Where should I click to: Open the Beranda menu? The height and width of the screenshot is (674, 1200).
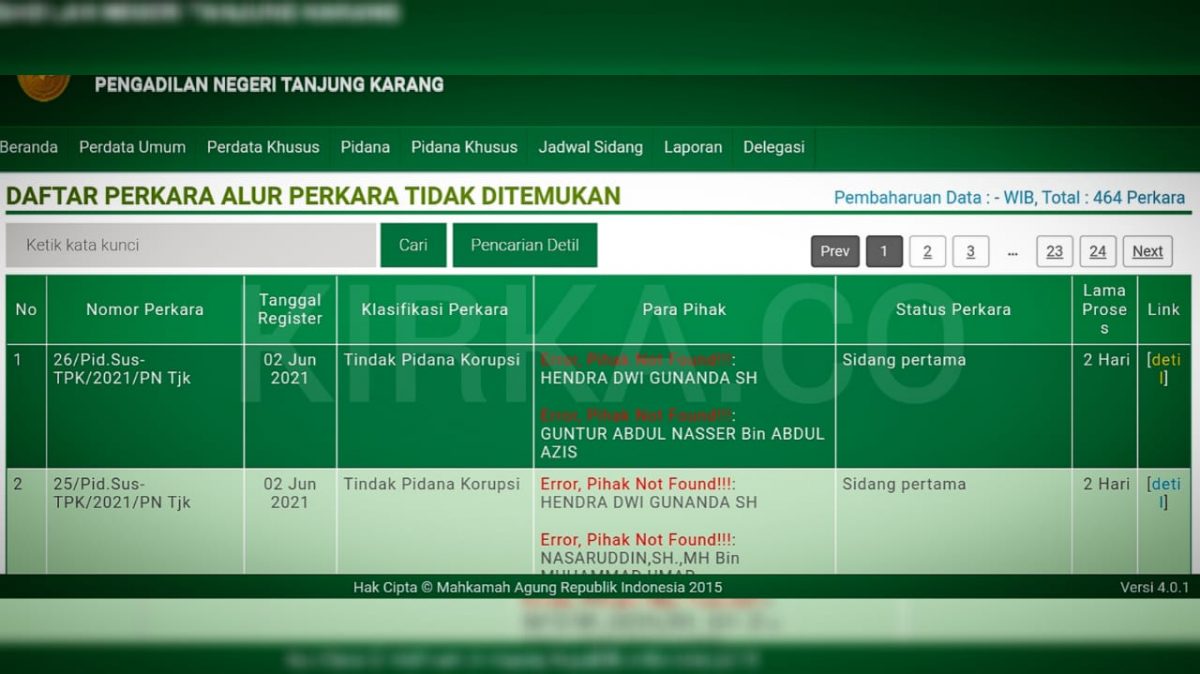pos(29,147)
